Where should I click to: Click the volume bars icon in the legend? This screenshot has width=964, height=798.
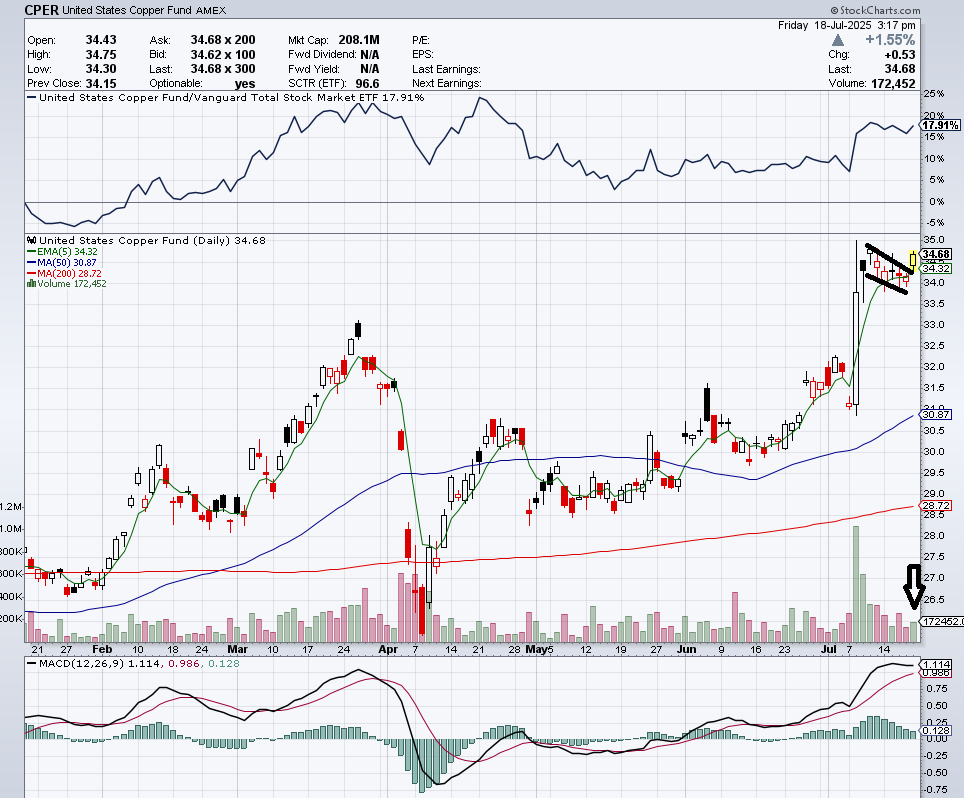[x=31, y=283]
